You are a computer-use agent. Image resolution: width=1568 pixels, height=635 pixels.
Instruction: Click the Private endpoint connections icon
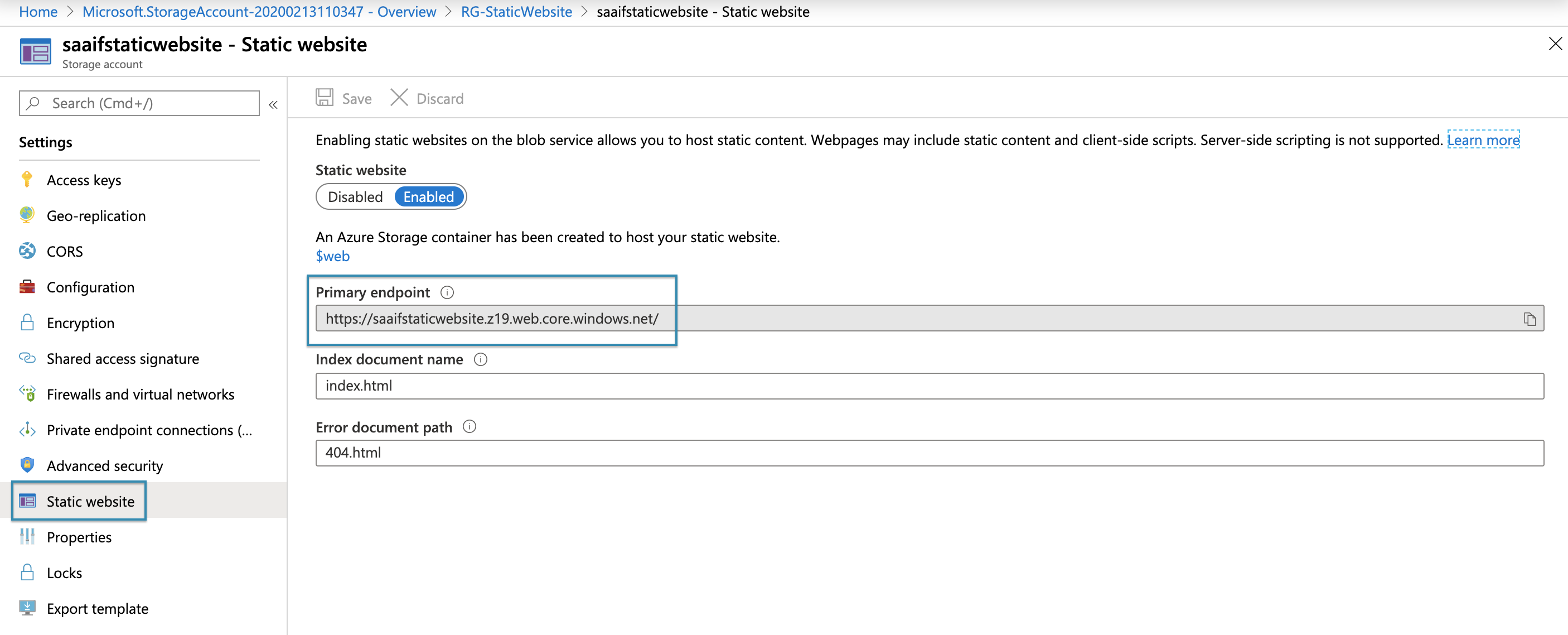click(27, 430)
